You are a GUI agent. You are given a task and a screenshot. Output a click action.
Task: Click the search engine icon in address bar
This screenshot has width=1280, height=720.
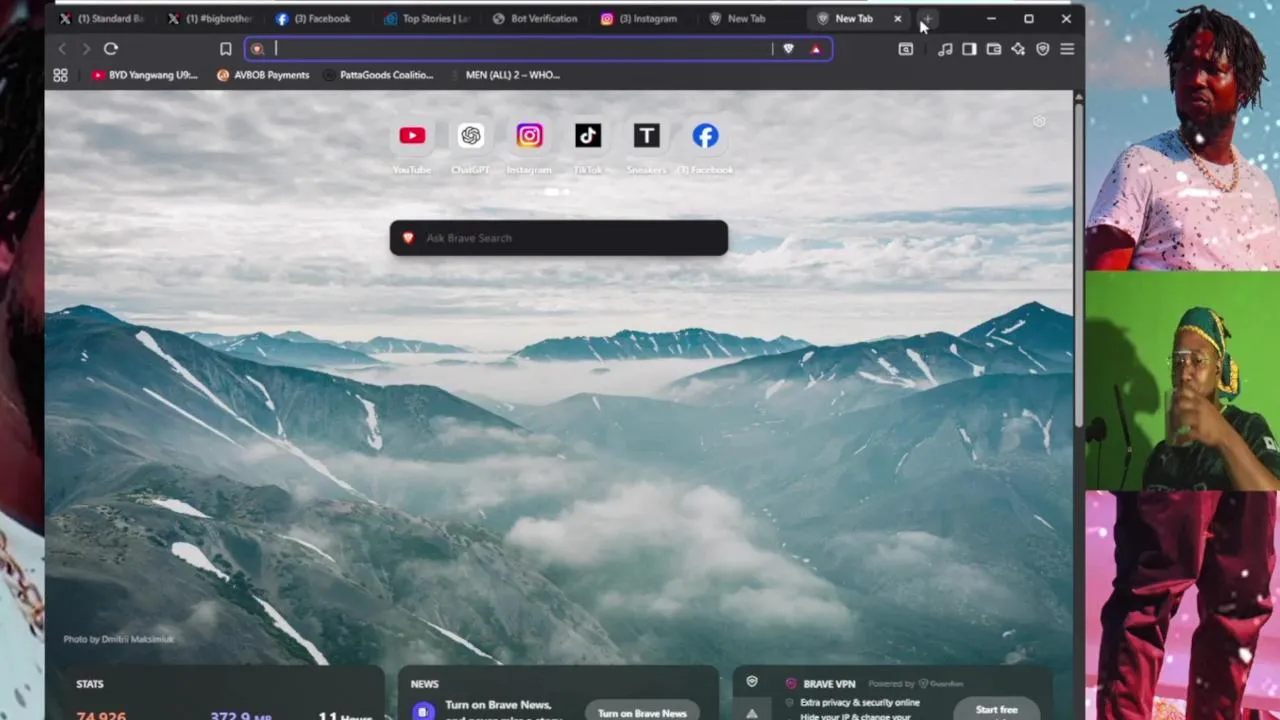click(258, 48)
